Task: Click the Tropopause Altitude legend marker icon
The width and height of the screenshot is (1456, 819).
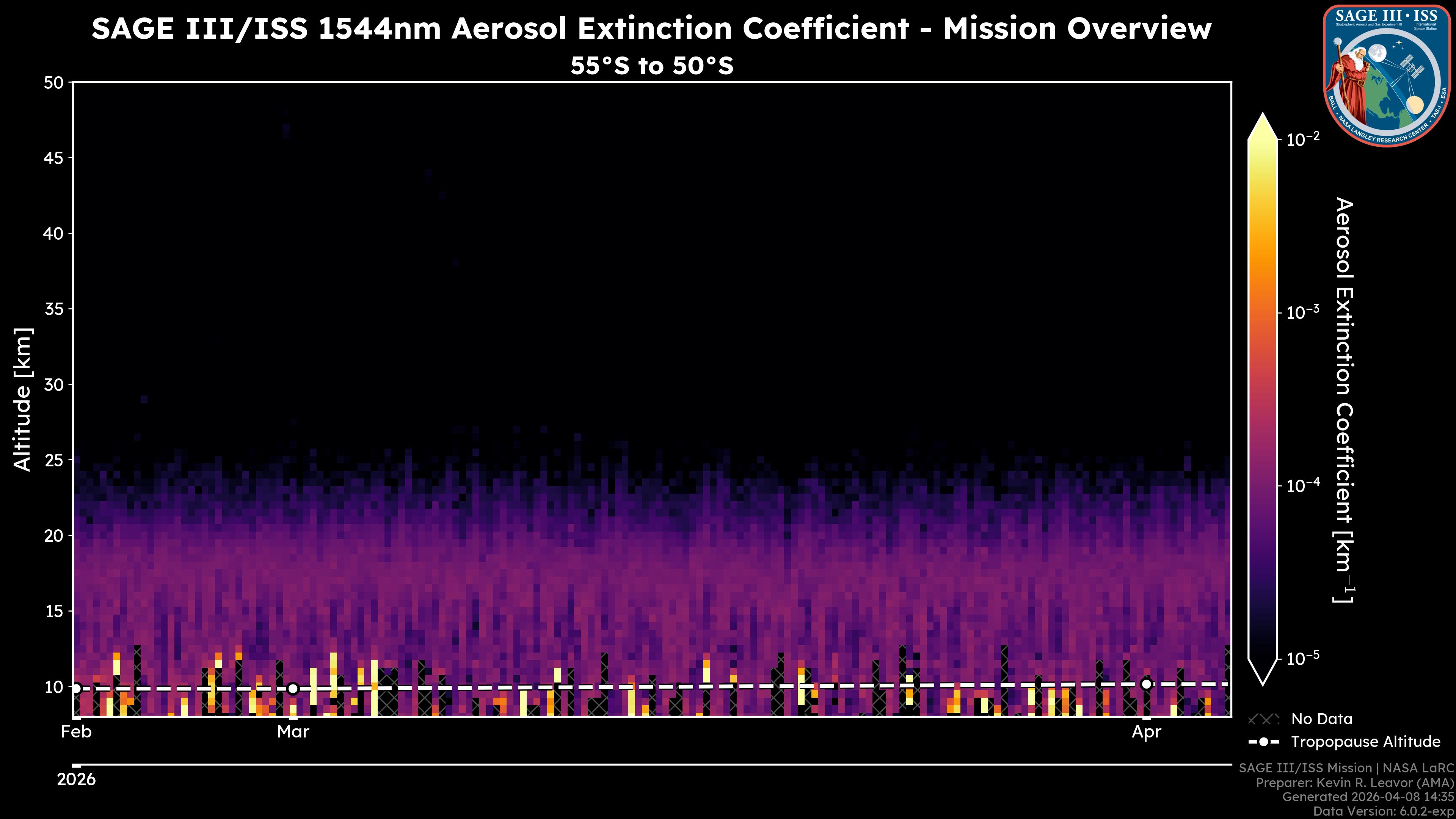Action: tap(1263, 742)
